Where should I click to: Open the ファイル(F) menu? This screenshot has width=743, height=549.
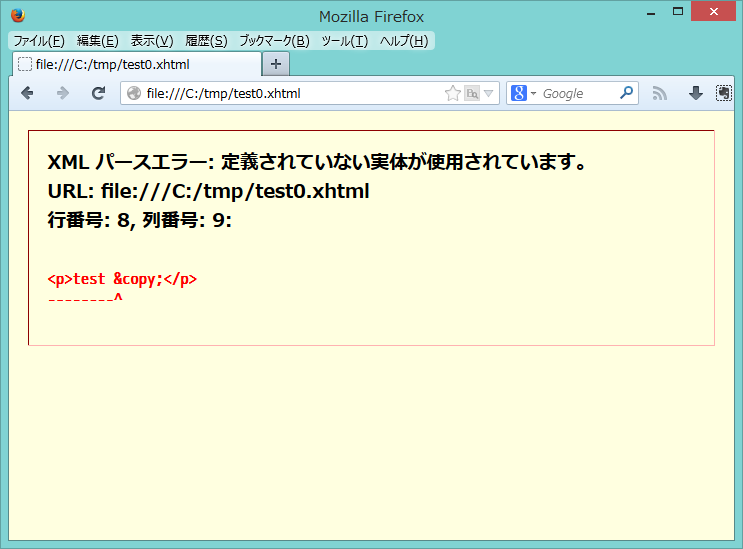39,41
